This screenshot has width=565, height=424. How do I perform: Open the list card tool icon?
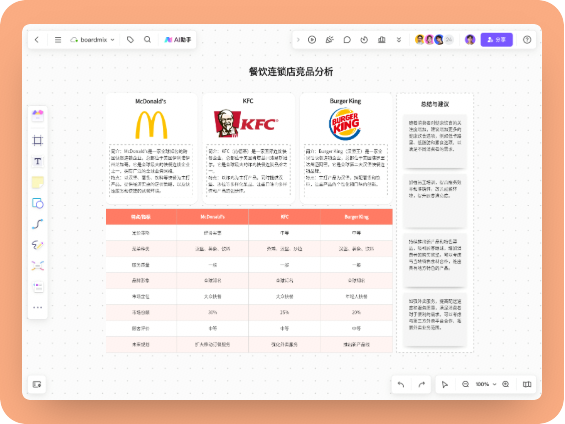[x=37, y=287]
